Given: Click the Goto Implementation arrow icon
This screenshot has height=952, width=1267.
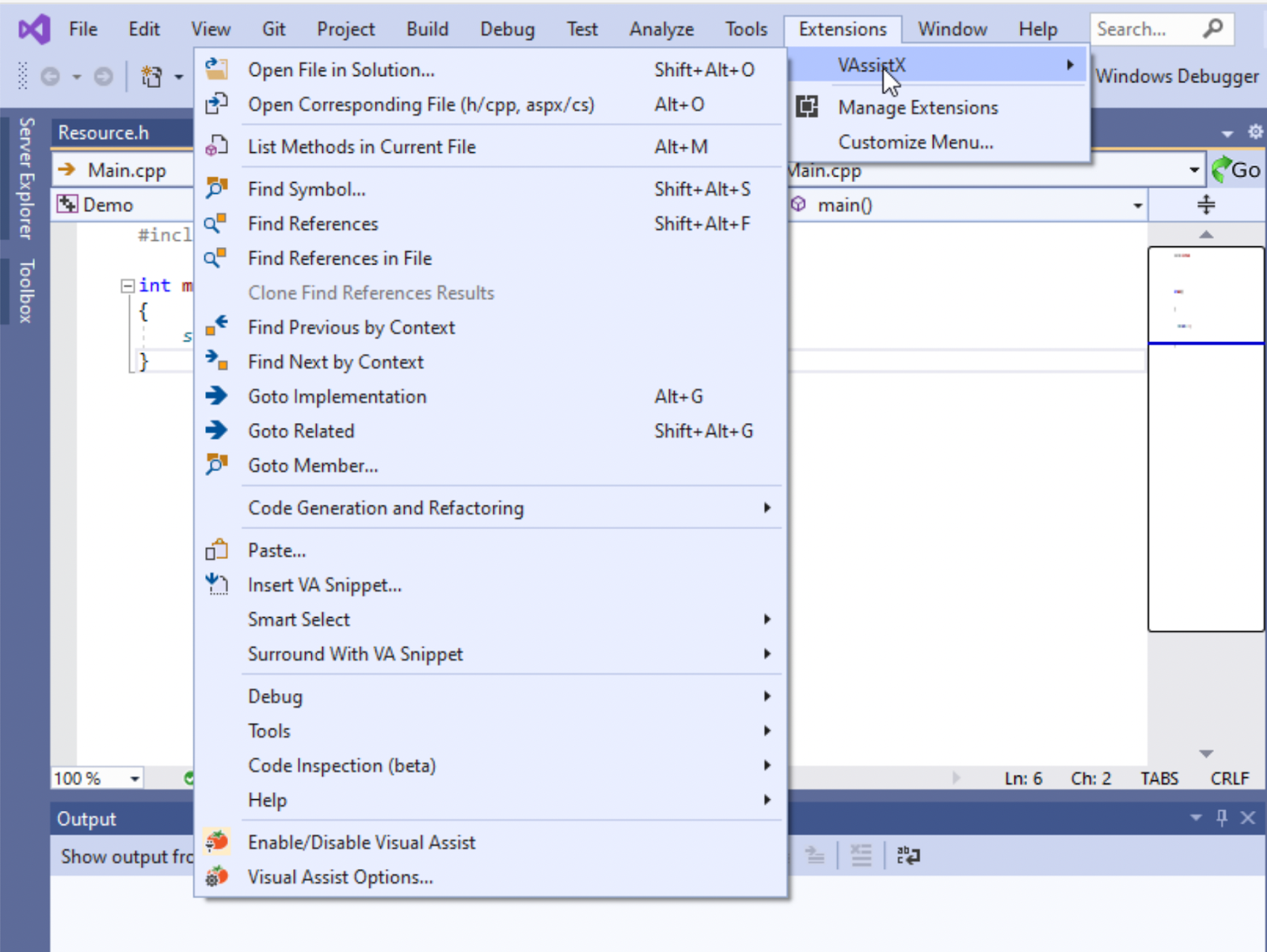Looking at the screenshot, I should point(216,396).
